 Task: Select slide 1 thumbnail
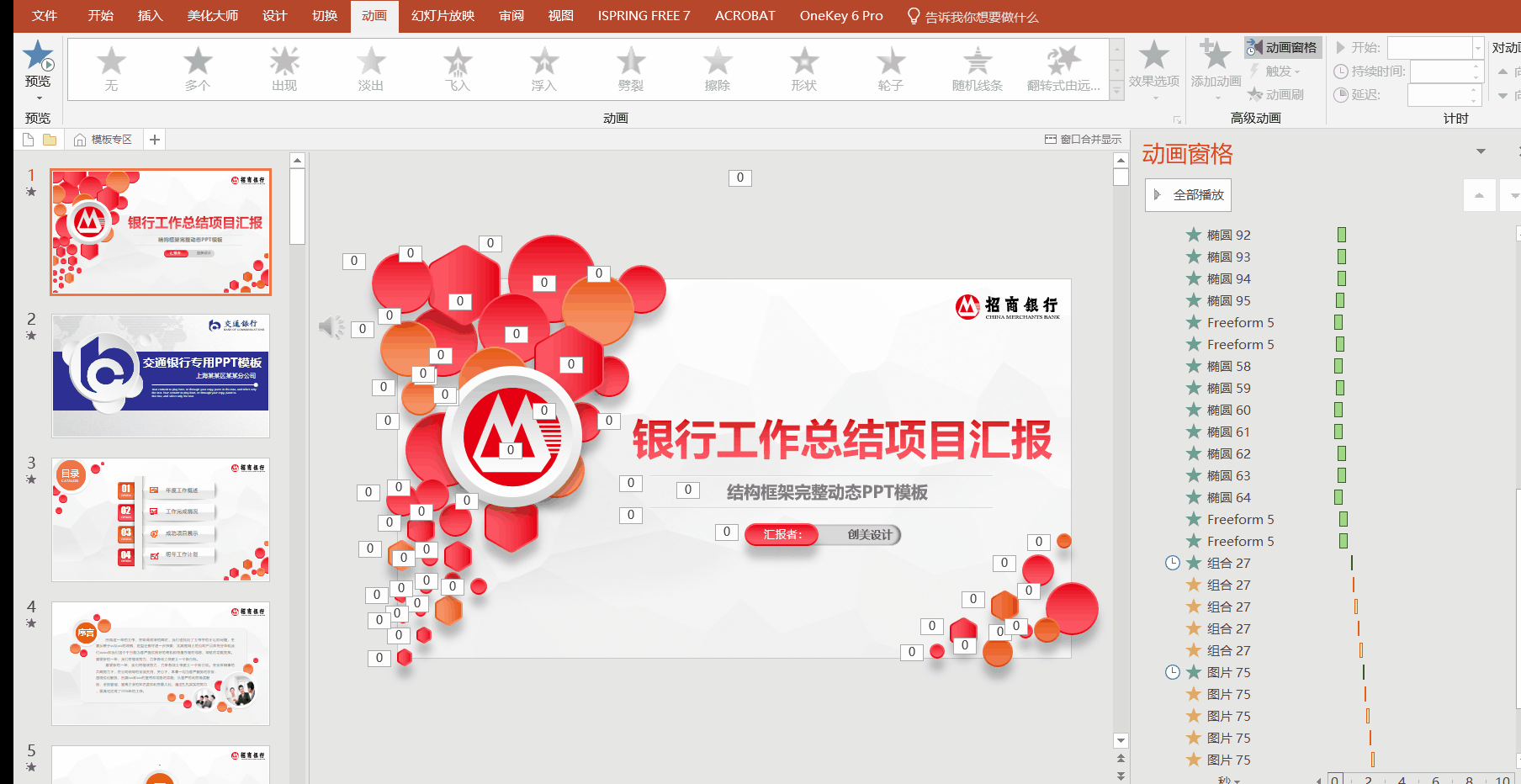coord(161,232)
